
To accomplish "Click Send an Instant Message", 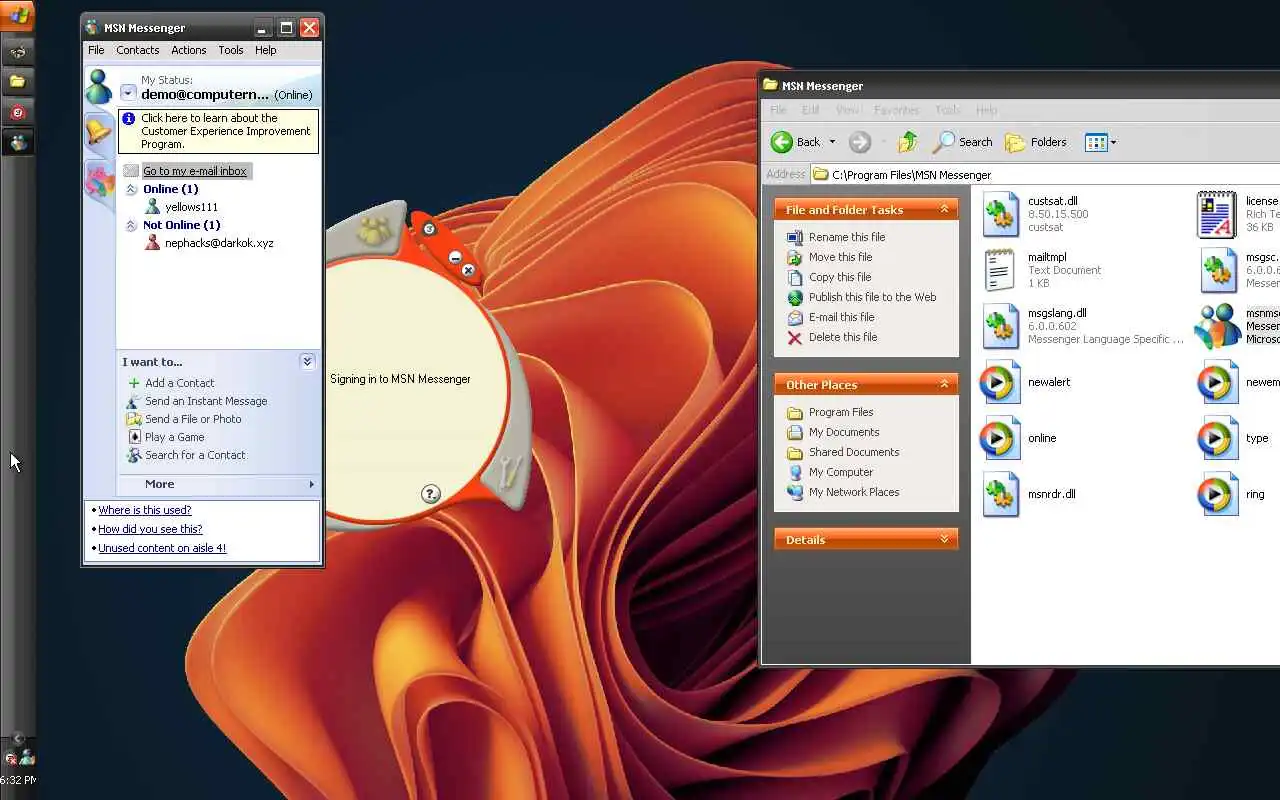I will [x=206, y=401].
